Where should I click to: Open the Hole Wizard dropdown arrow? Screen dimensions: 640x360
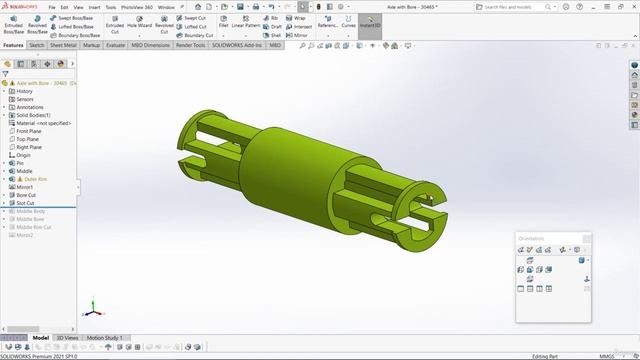(139, 36)
